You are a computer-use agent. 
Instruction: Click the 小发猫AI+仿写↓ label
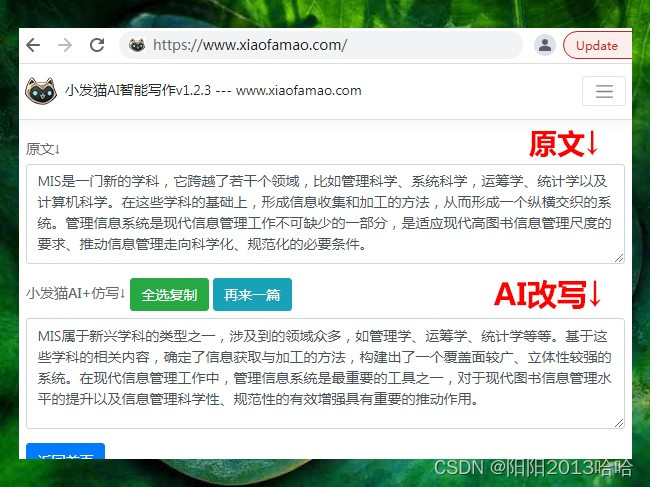[75, 293]
